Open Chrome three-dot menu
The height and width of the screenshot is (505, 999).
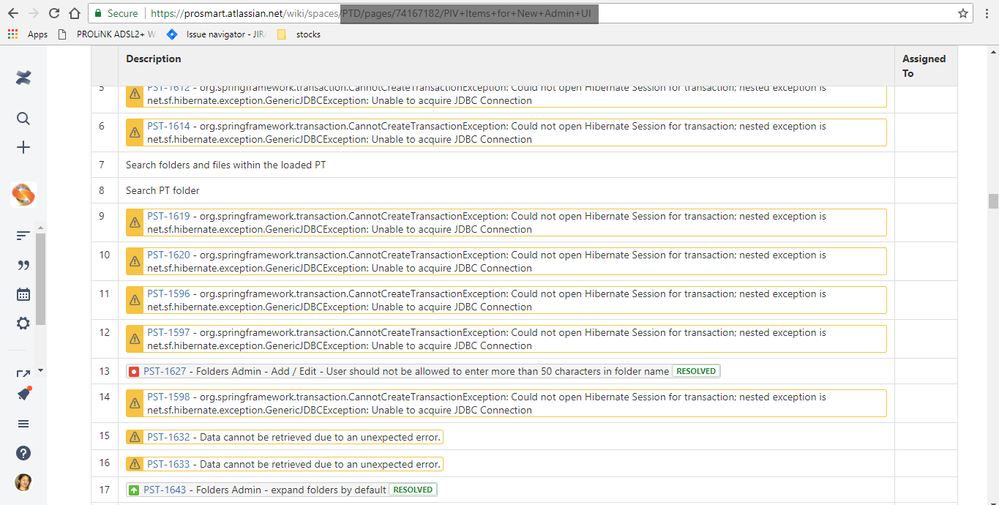pos(986,13)
